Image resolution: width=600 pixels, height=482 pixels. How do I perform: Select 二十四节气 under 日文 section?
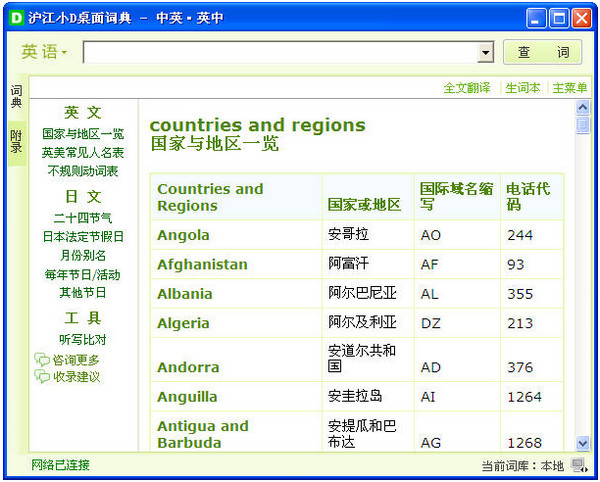tap(83, 218)
